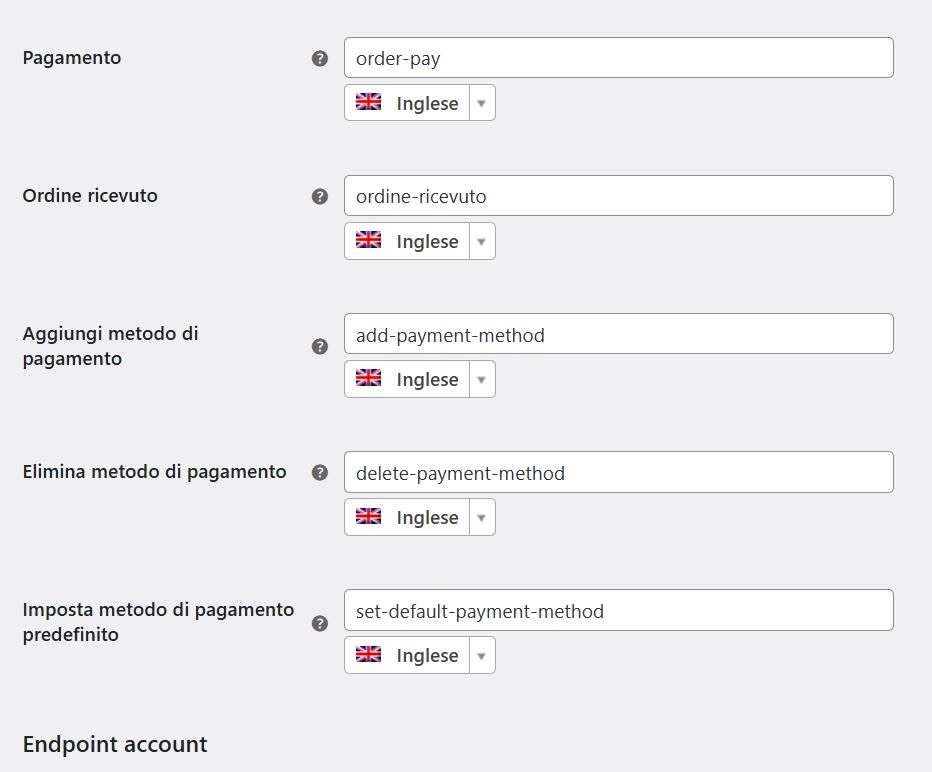This screenshot has height=772, width=932.
Task: Select the delete-payment-method text field
Action: (618, 472)
